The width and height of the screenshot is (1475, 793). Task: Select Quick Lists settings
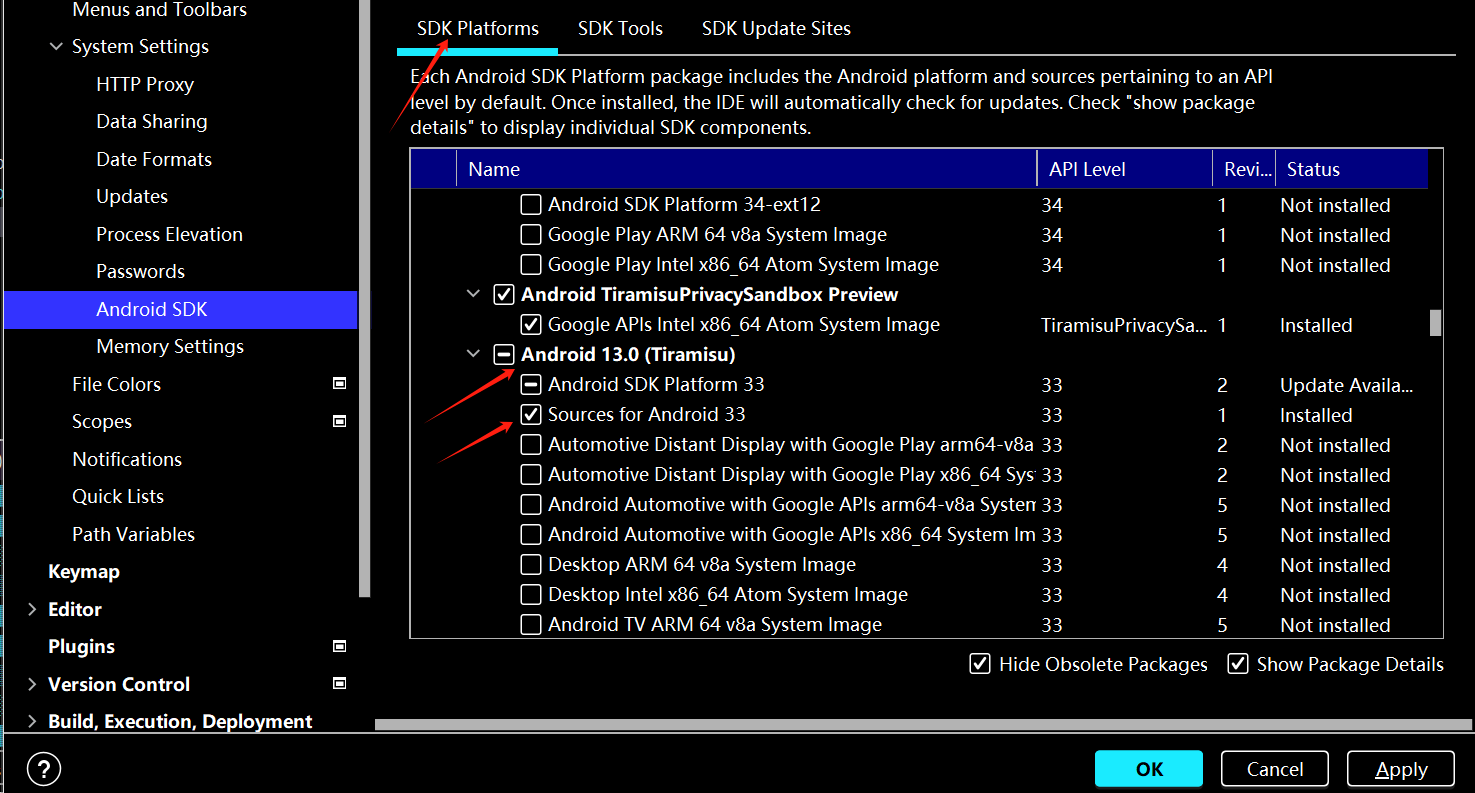click(x=118, y=497)
